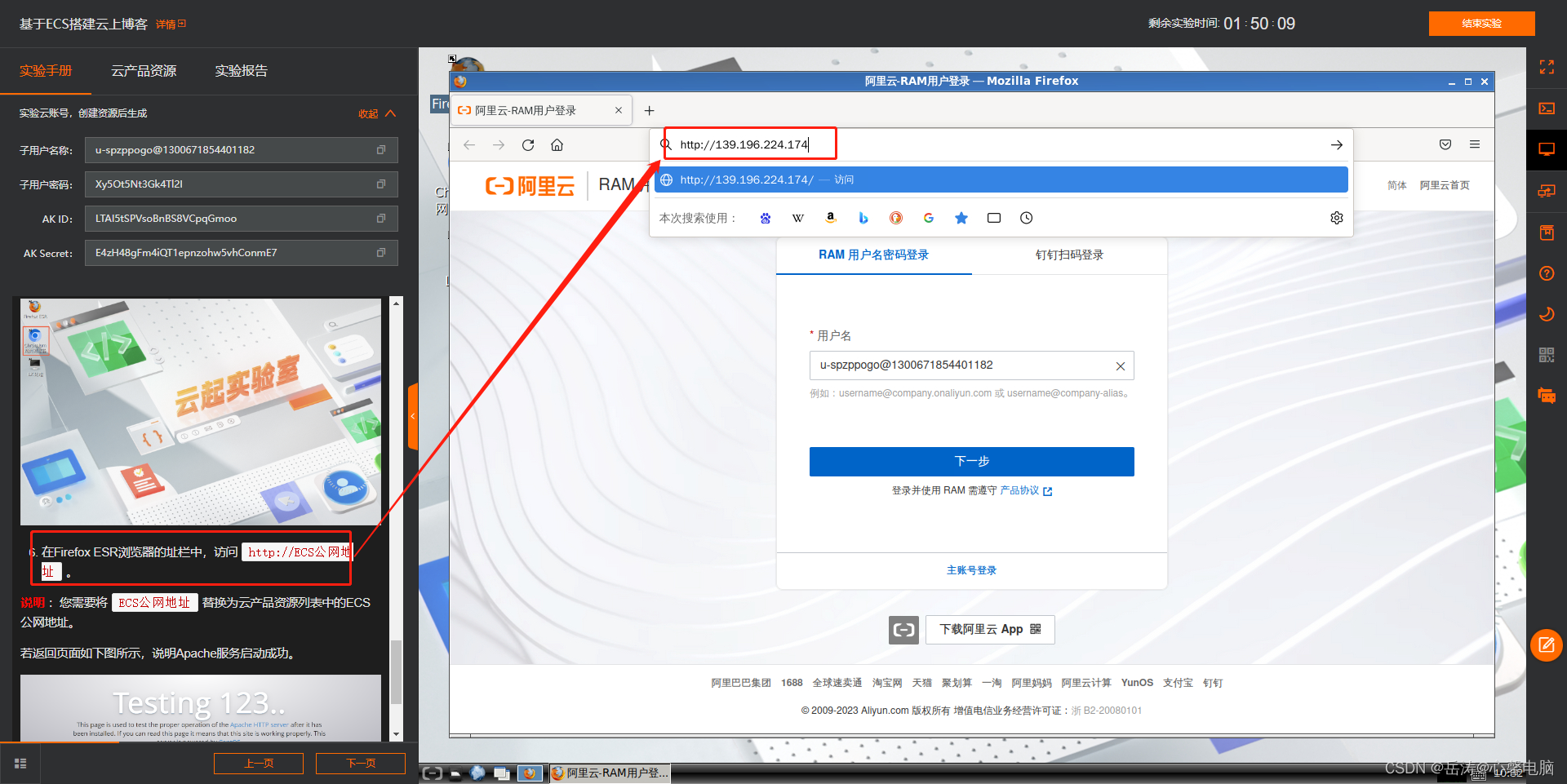Open the 支付宝 footer link
The width and height of the screenshot is (1567, 784).
1178,683
